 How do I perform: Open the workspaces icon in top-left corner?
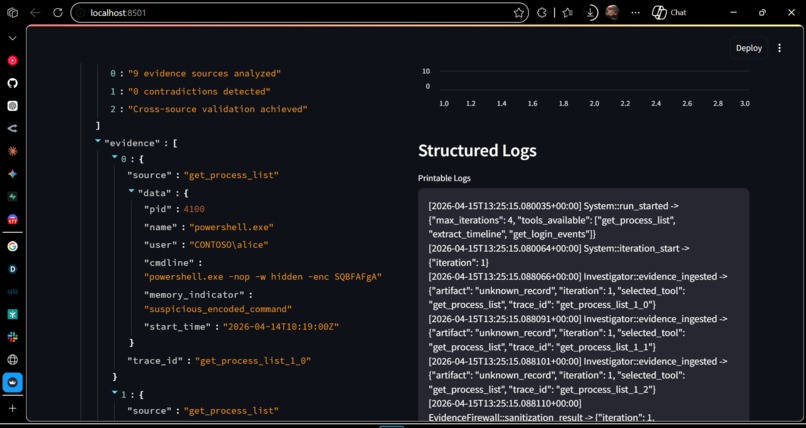click(x=12, y=13)
